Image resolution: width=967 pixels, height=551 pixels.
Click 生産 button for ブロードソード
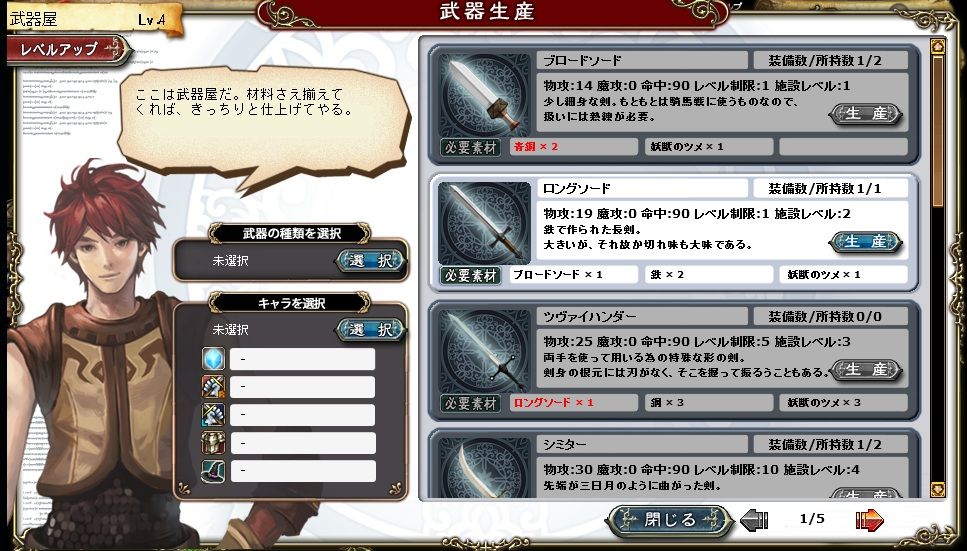[865, 114]
